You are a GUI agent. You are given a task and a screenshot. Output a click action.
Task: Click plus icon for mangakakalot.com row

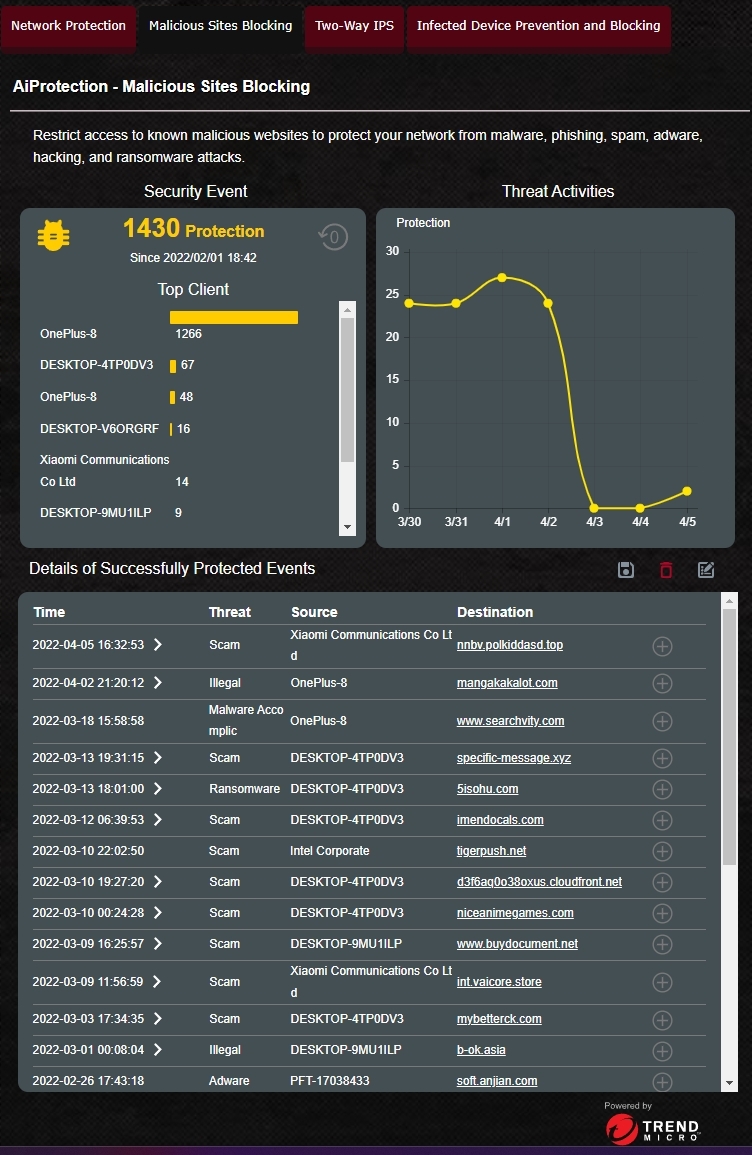pyautogui.click(x=663, y=684)
